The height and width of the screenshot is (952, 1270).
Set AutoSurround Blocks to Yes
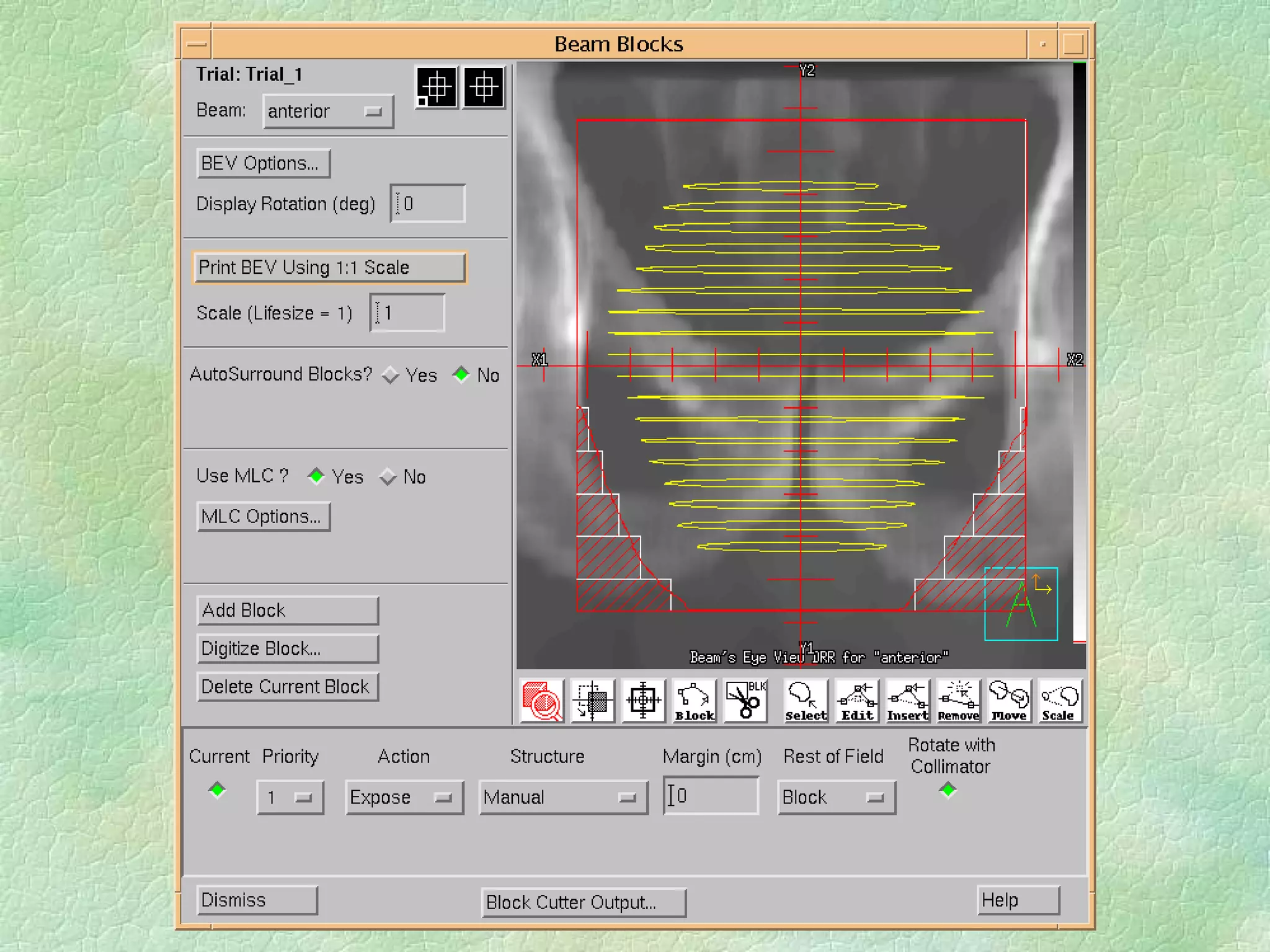391,375
